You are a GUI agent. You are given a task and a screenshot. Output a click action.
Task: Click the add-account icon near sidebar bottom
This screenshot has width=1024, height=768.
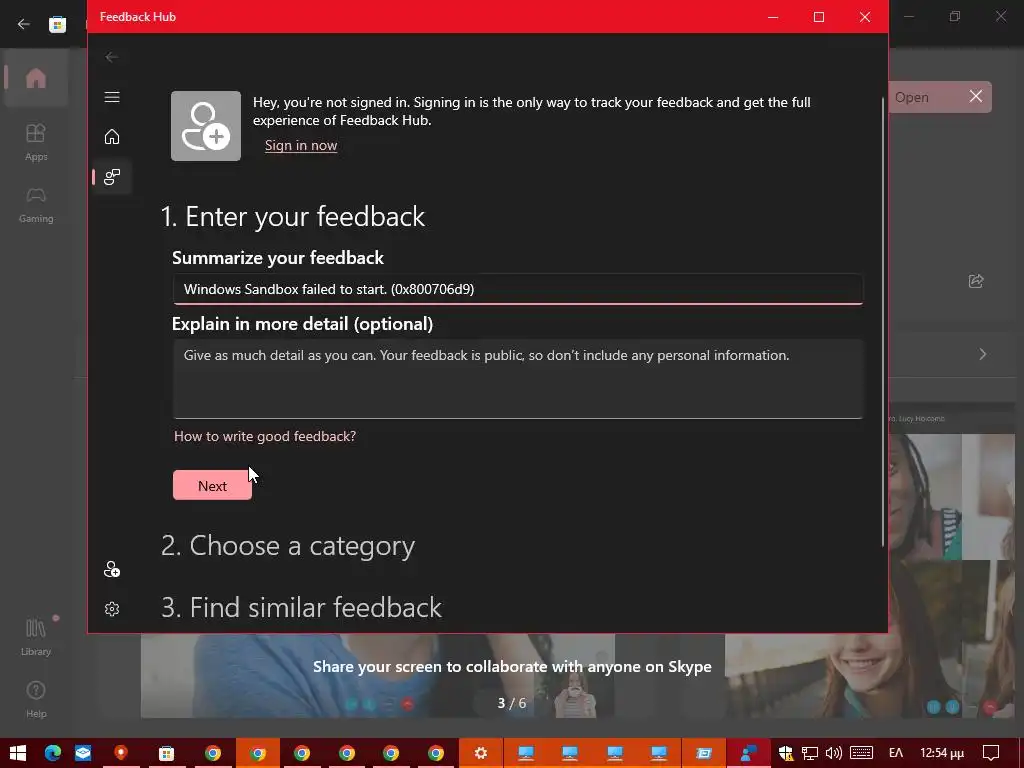pyautogui.click(x=112, y=569)
